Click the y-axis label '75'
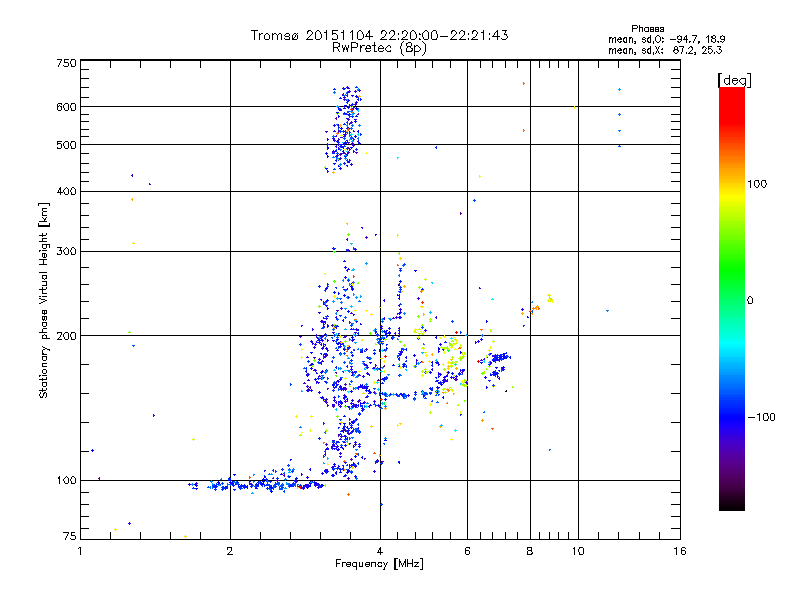Image resolution: width=800 pixels, height=600 pixels. pos(70,536)
